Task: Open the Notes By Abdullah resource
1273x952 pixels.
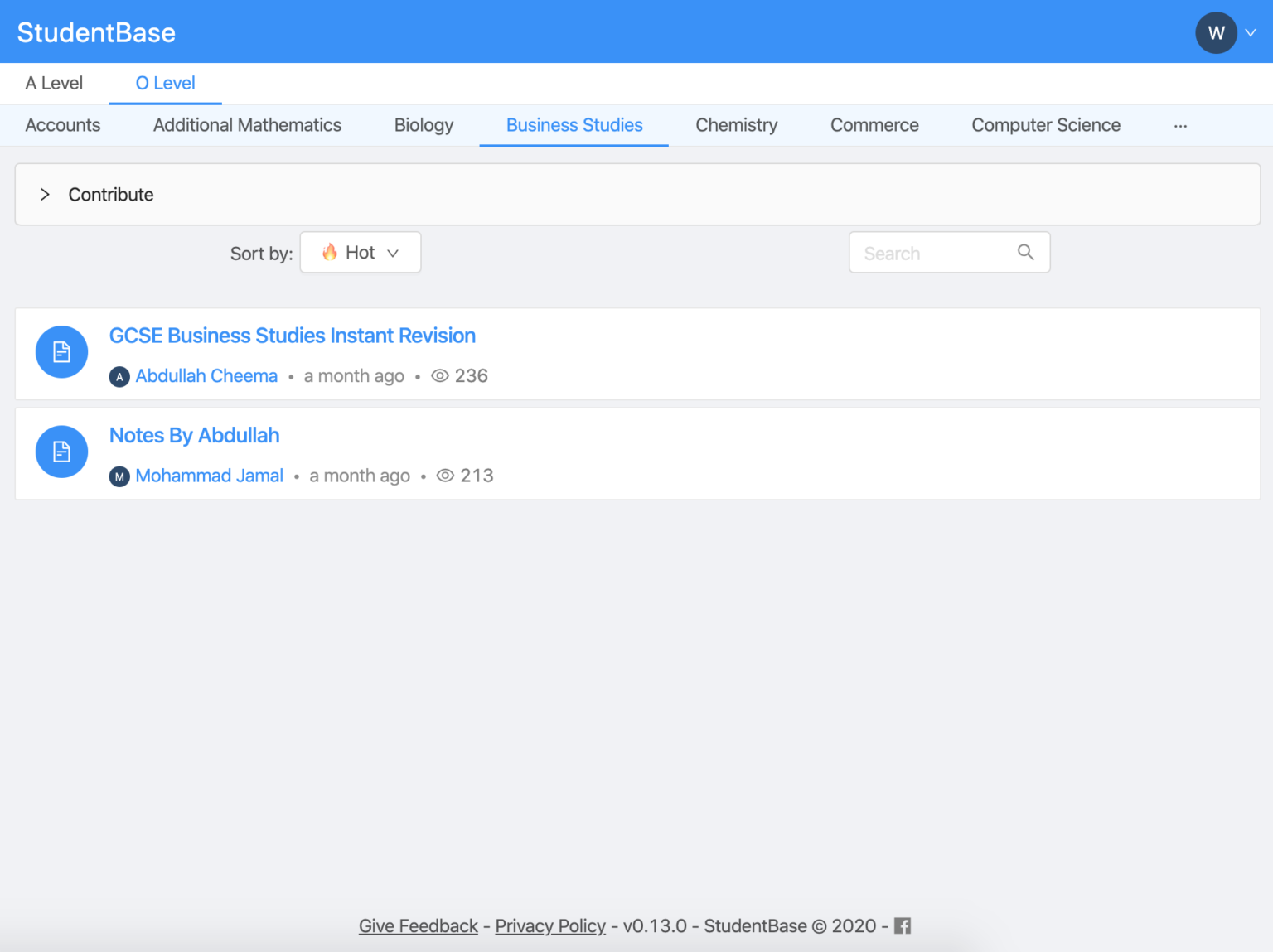Action: pyautogui.click(x=195, y=436)
